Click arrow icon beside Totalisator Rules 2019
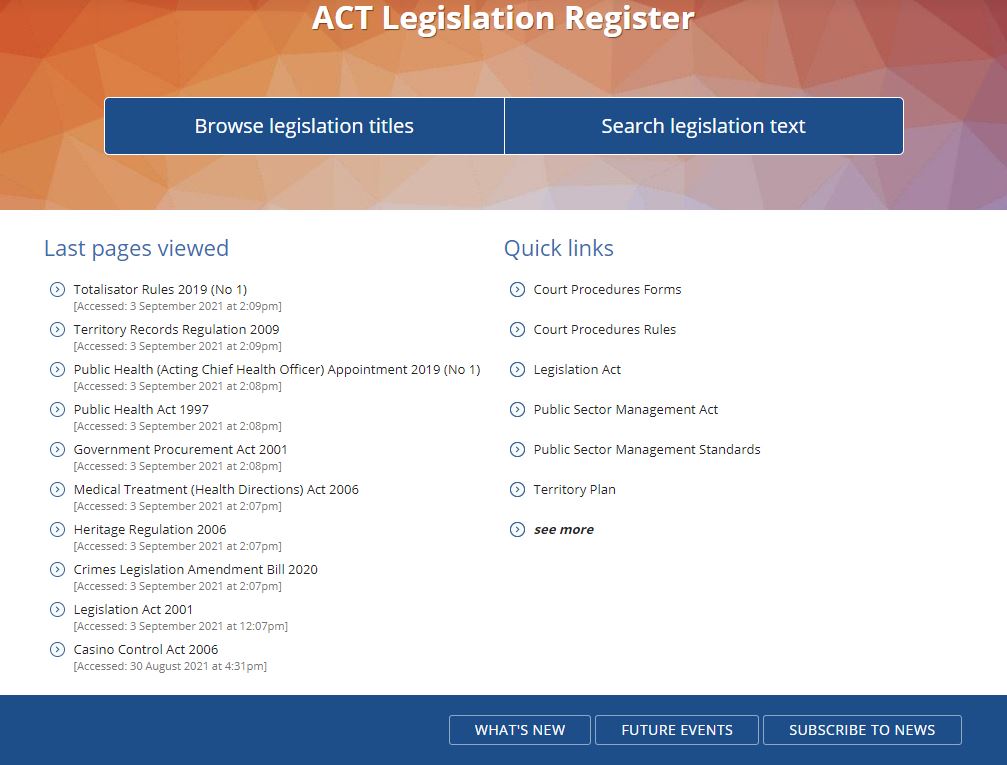 point(57,290)
